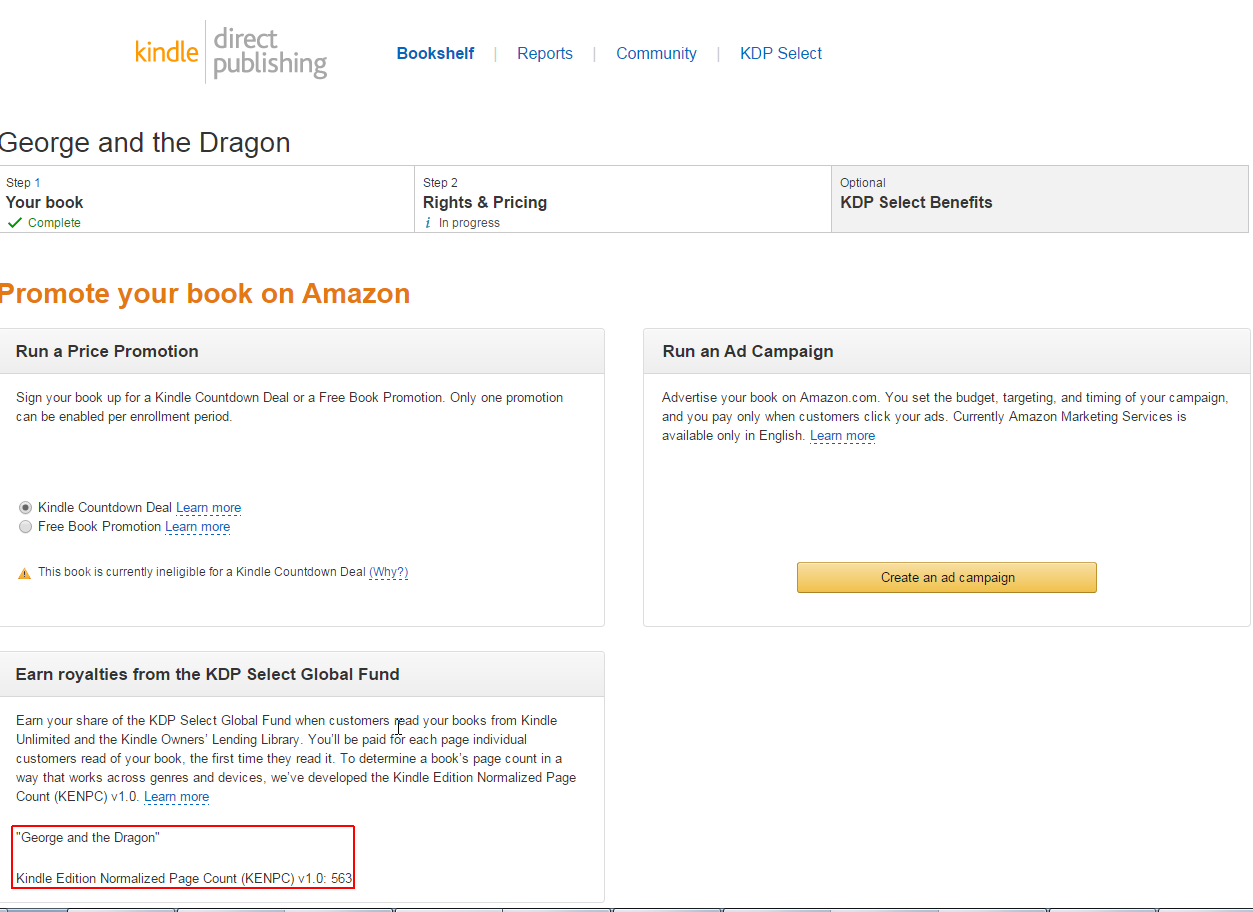This screenshot has height=912, width=1253.
Task: Click Learn more in the Ad Campaign panel
Action: (x=842, y=436)
